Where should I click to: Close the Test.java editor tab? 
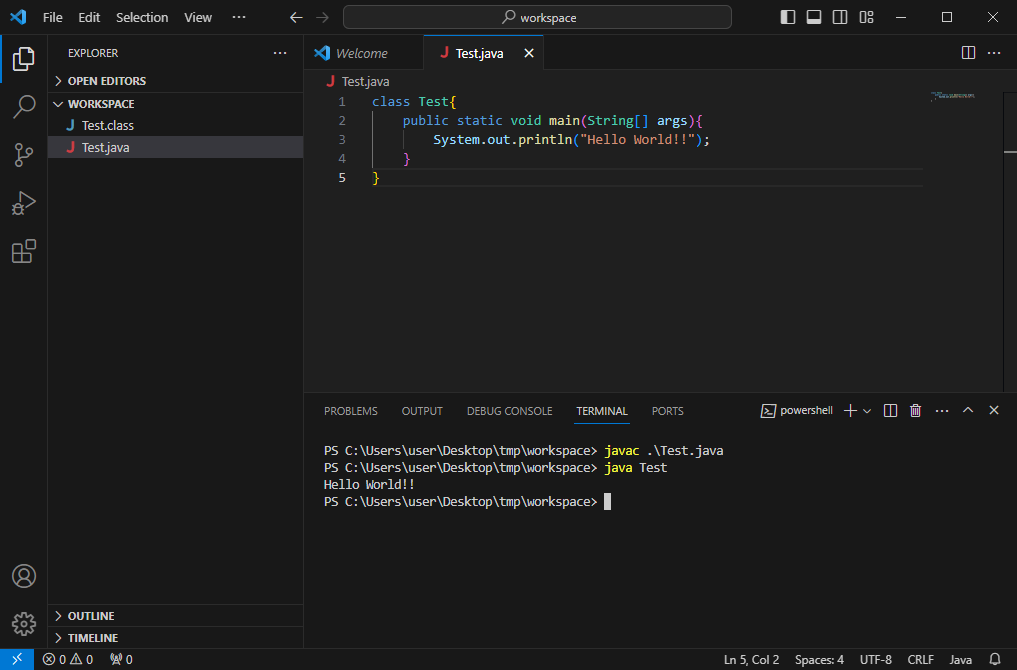529,53
